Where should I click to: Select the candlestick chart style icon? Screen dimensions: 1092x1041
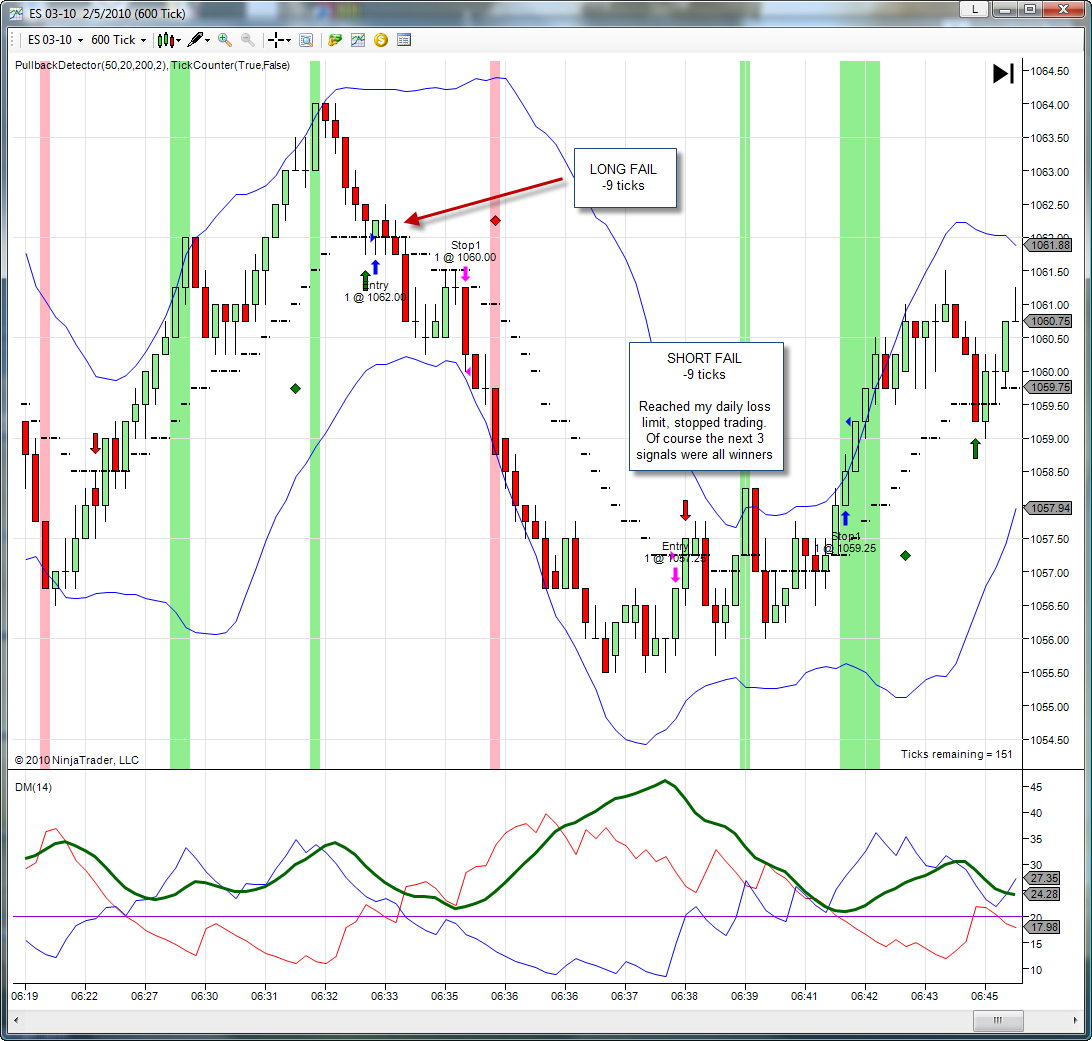click(x=164, y=40)
